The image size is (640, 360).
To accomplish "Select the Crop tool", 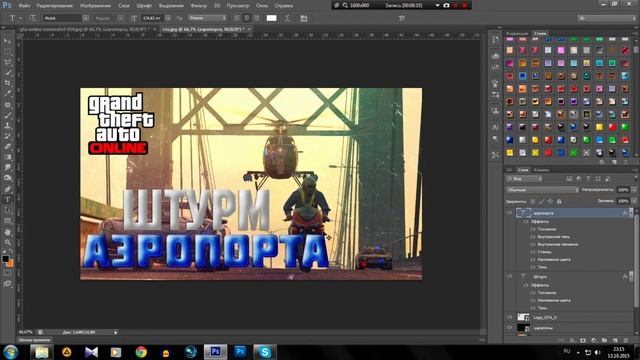I will [x=7, y=83].
